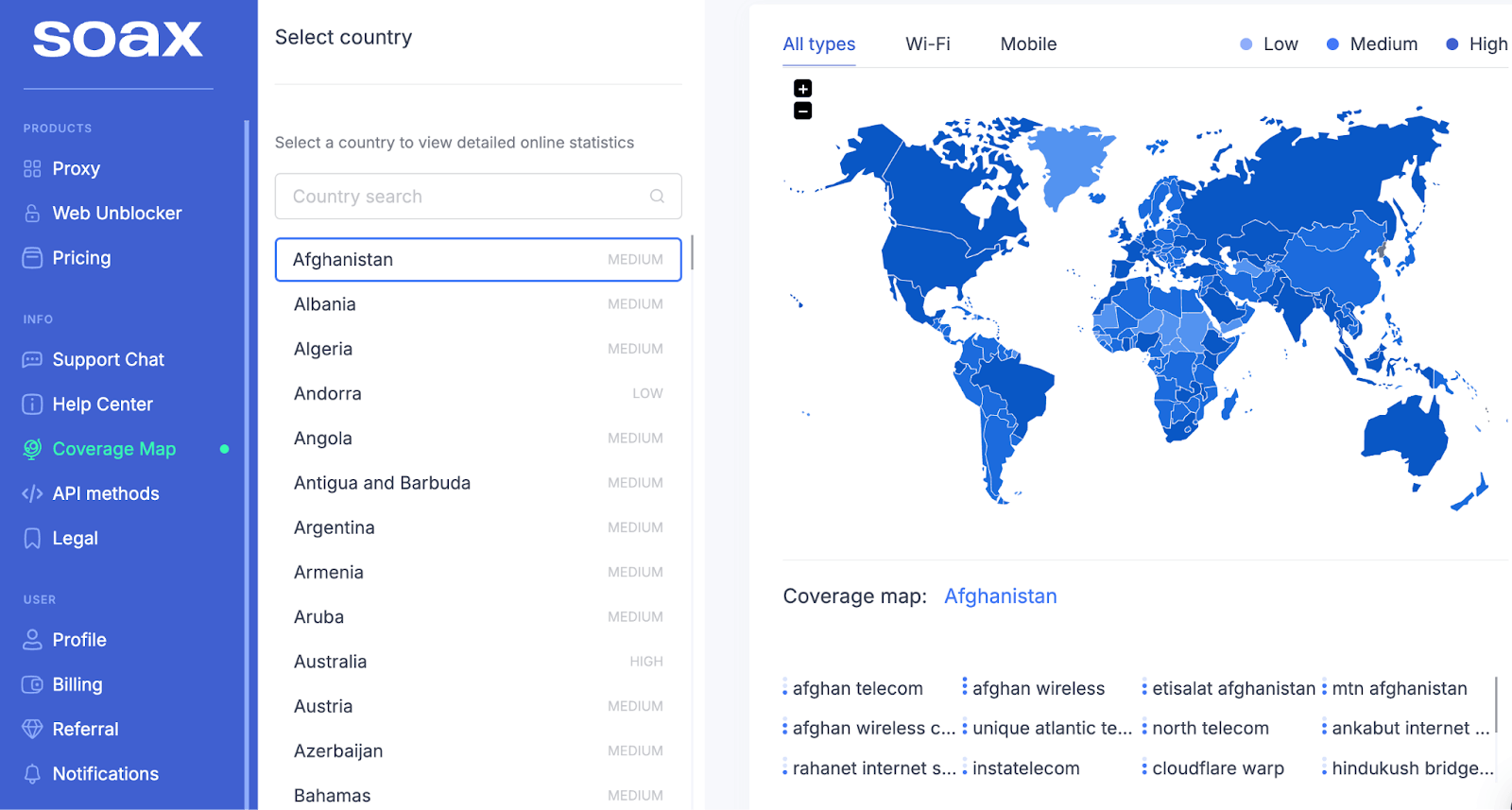Select Andorra in country list
Image resolution: width=1512 pixels, height=810 pixels.
click(478, 393)
